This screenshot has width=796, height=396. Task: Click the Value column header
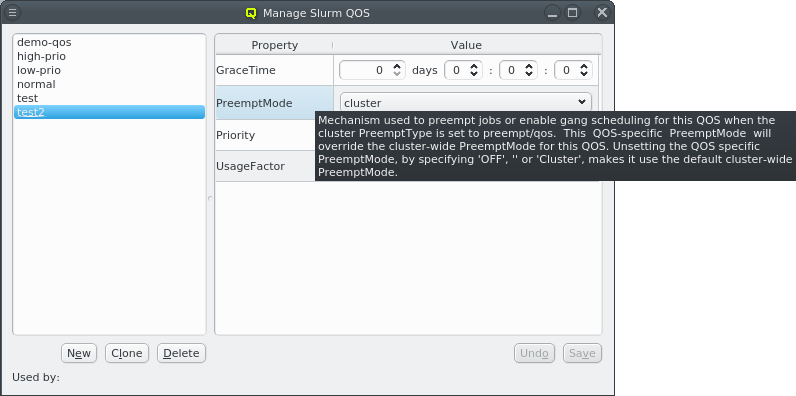(x=466, y=45)
